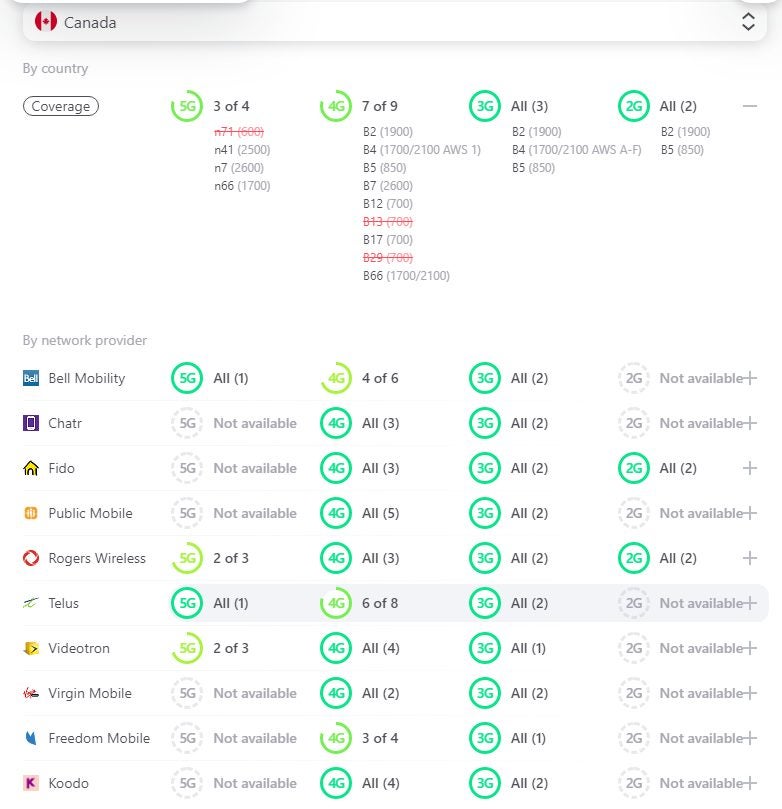782x809 pixels.
Task: Click the Chatr provider icon
Action: click(31, 423)
